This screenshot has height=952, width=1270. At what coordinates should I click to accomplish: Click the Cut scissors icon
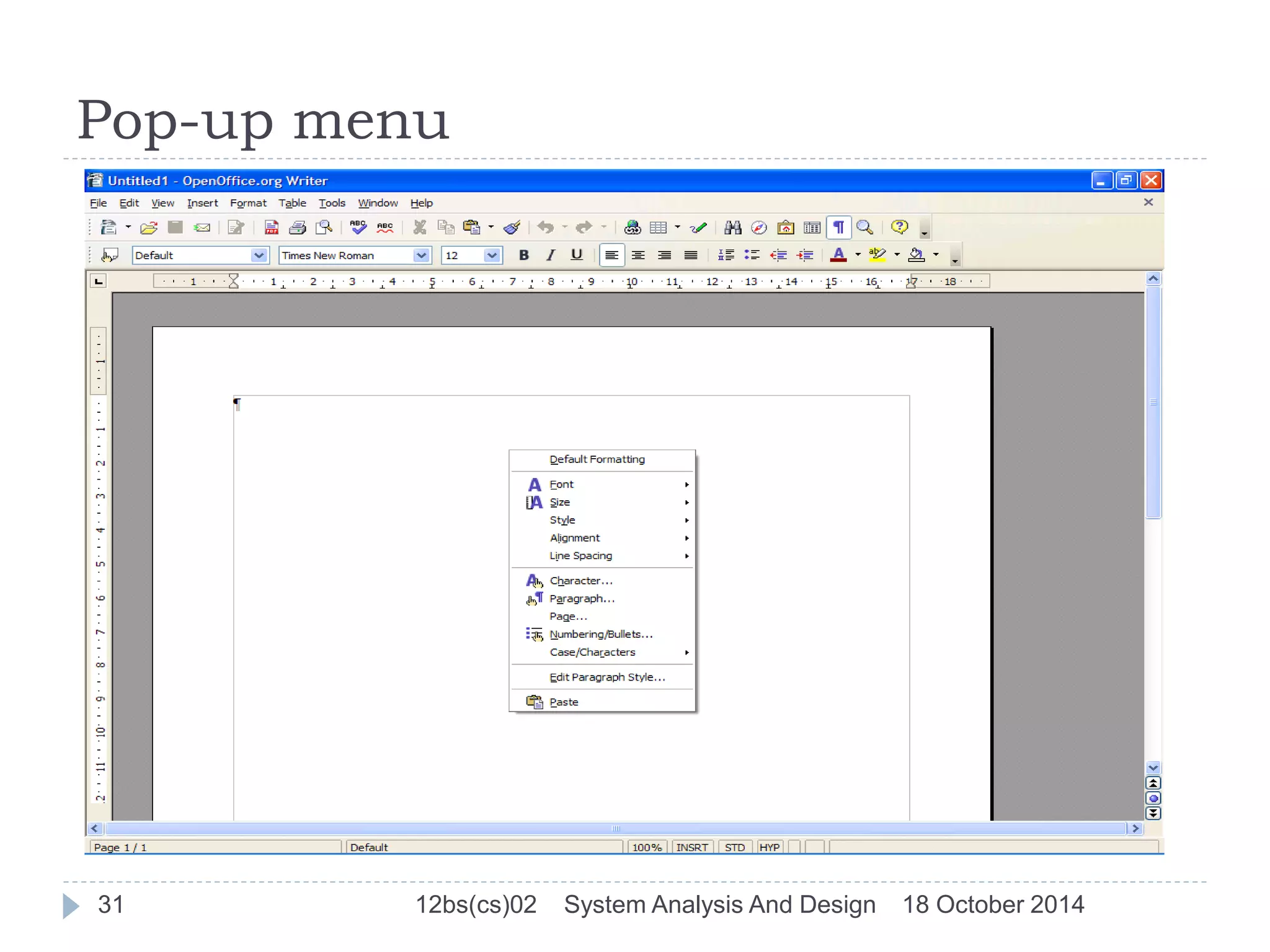click(420, 227)
